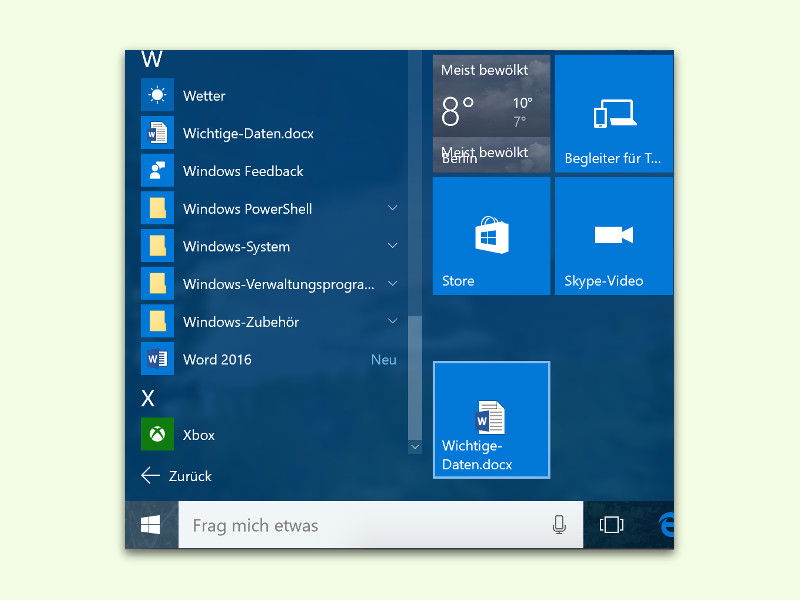
Task: Open the pinned Wichtige-Daten.docx tile
Action: click(491, 420)
